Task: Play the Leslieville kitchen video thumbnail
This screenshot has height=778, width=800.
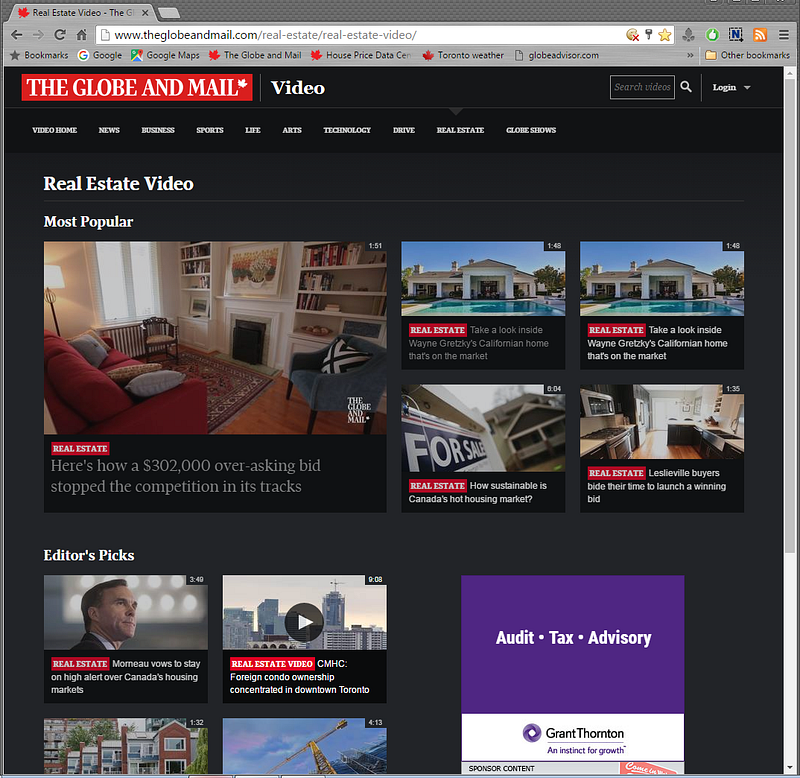Action: pos(662,422)
